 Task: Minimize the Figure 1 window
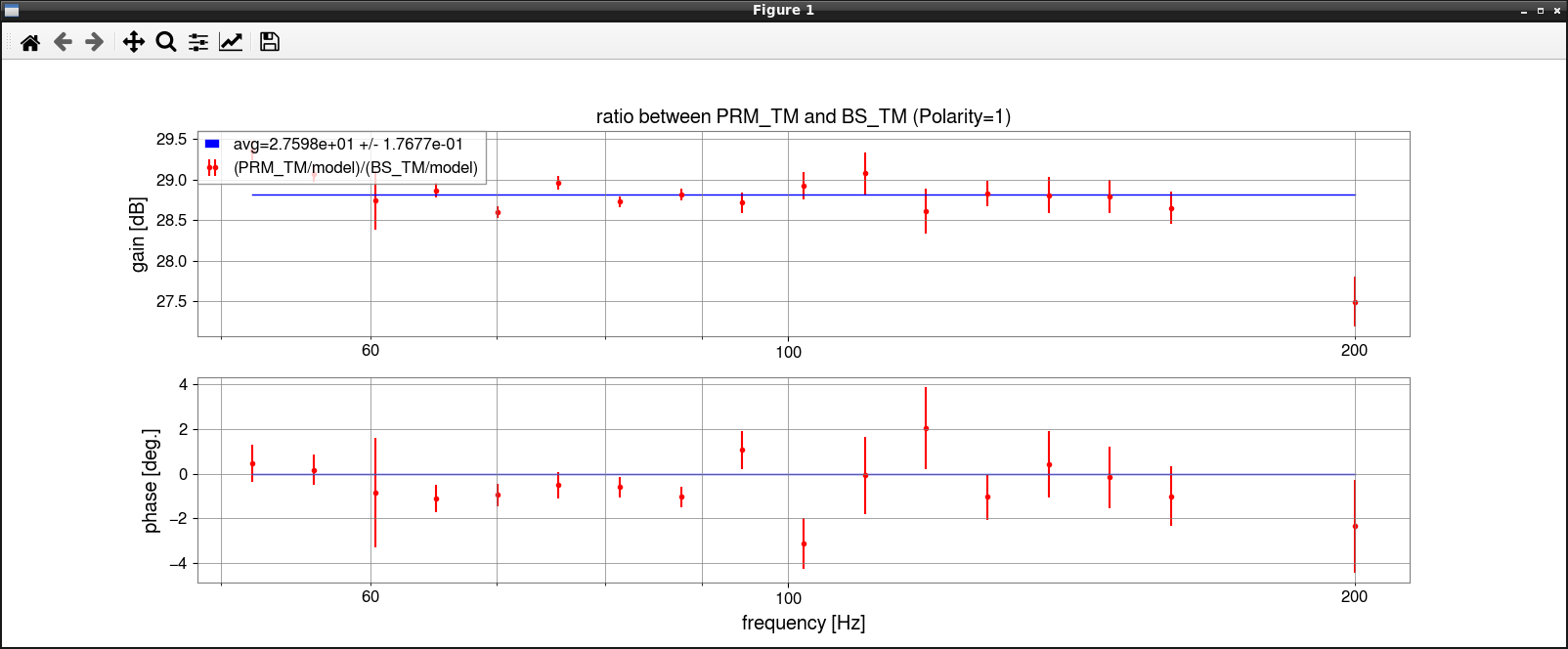tap(1524, 11)
